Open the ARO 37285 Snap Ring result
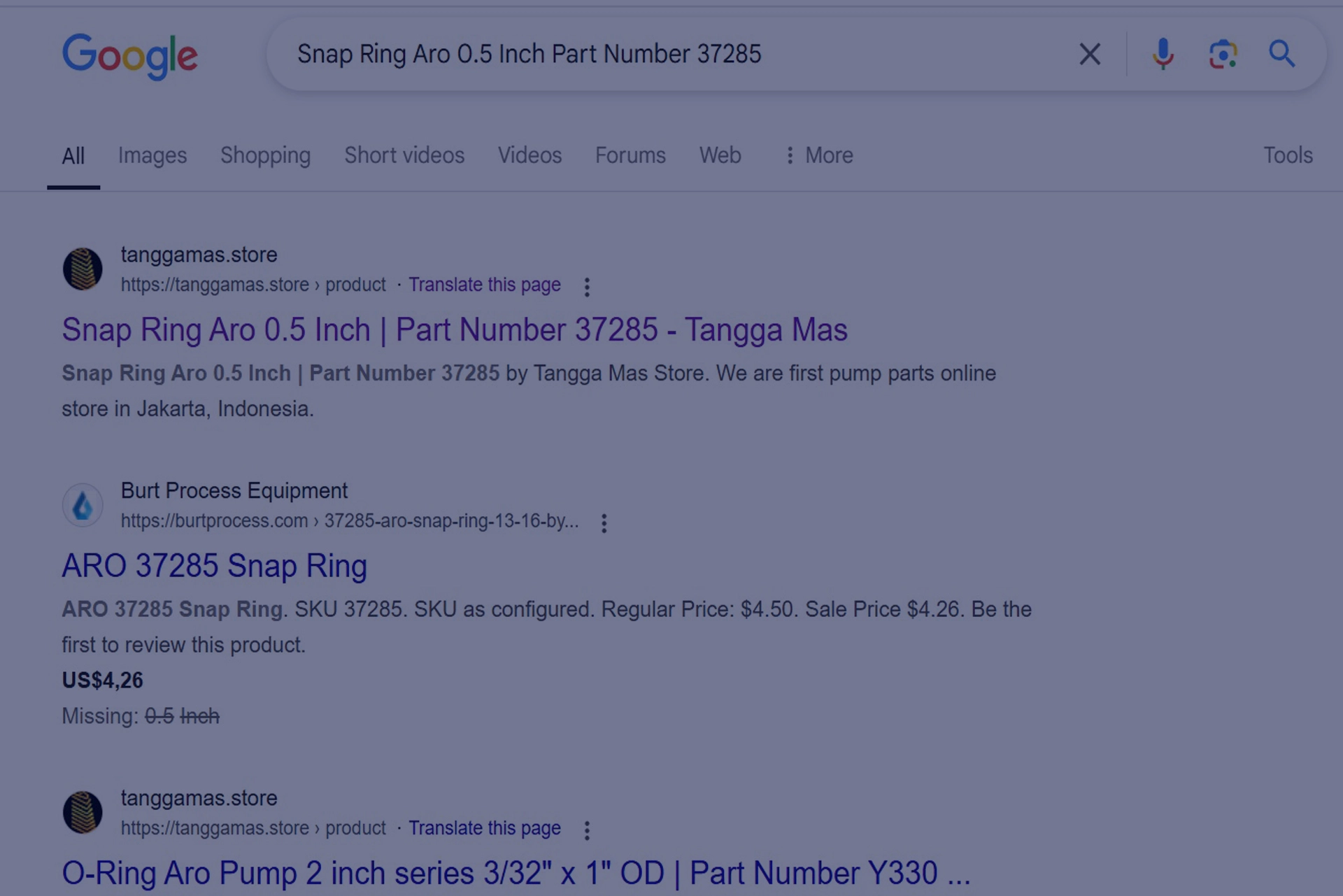Viewport: 1343px width, 896px height. 214,566
